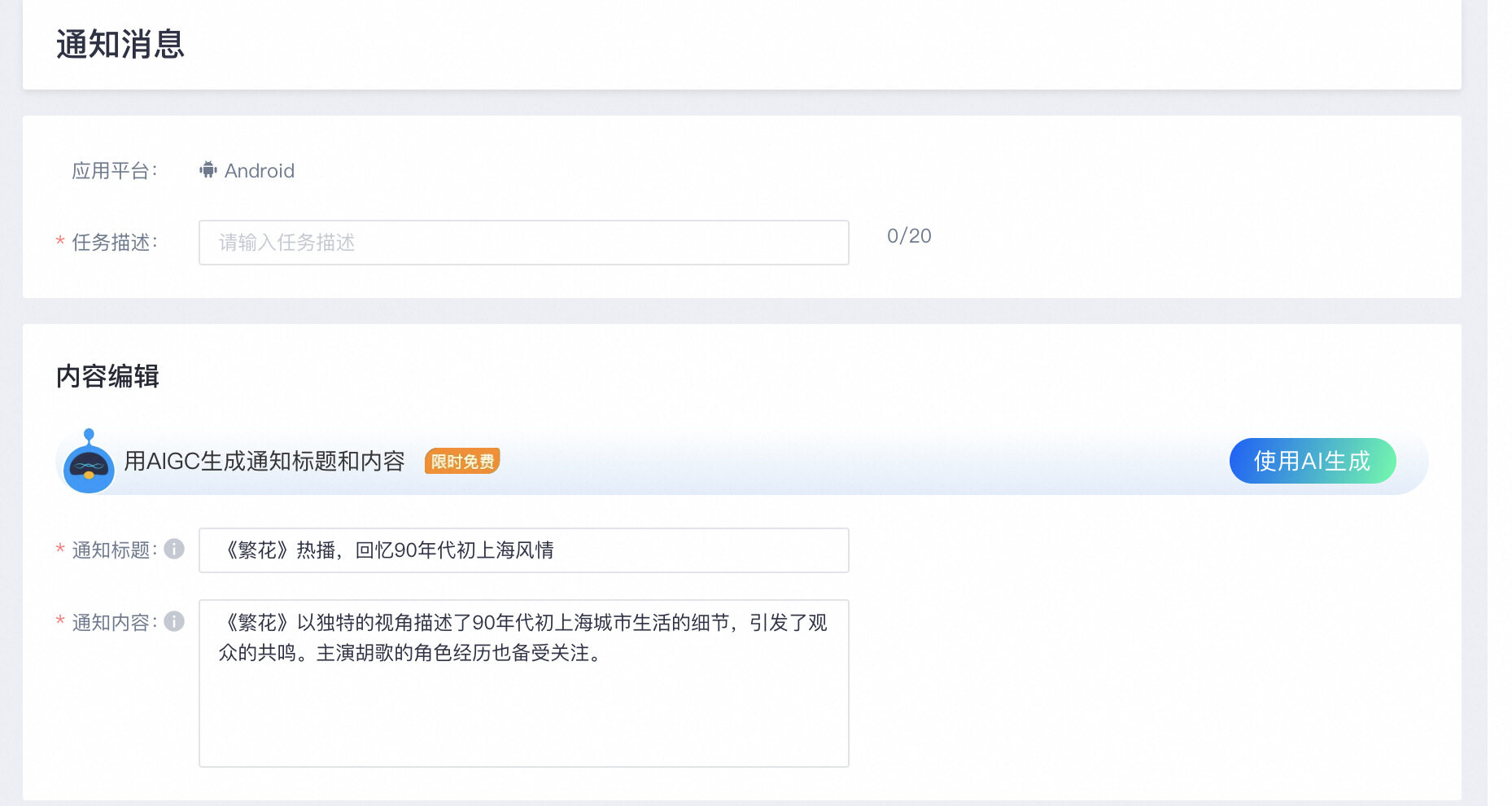
Task: Click the 通知内容 field label
Action: pos(115,623)
